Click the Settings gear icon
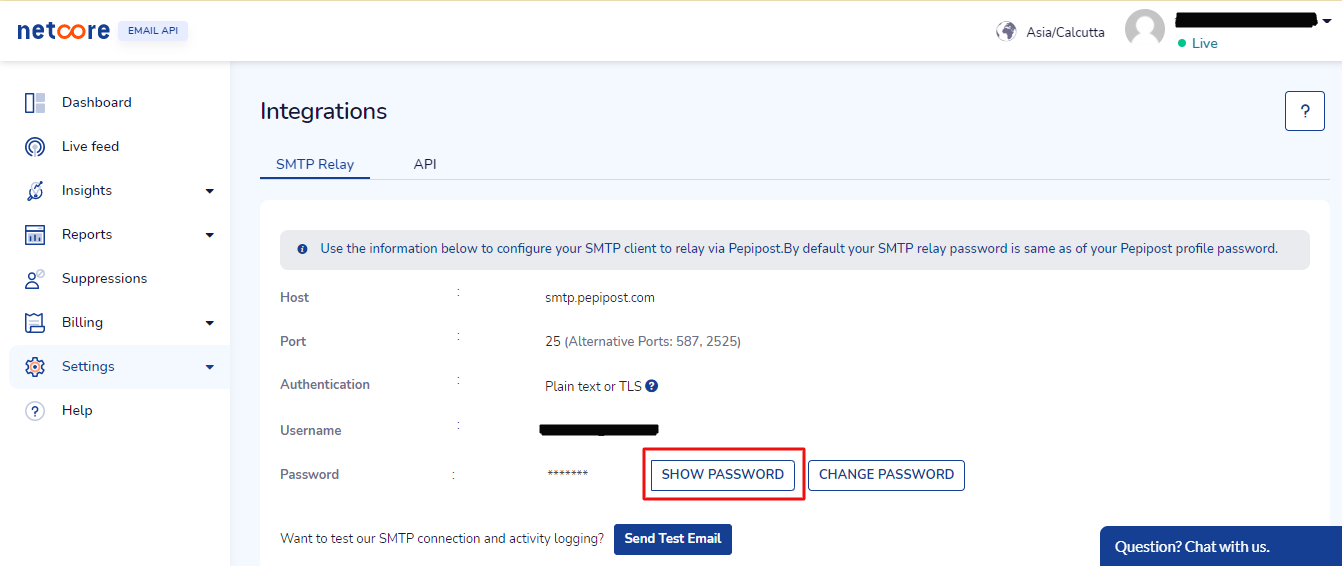The image size is (1342, 566). (35, 367)
